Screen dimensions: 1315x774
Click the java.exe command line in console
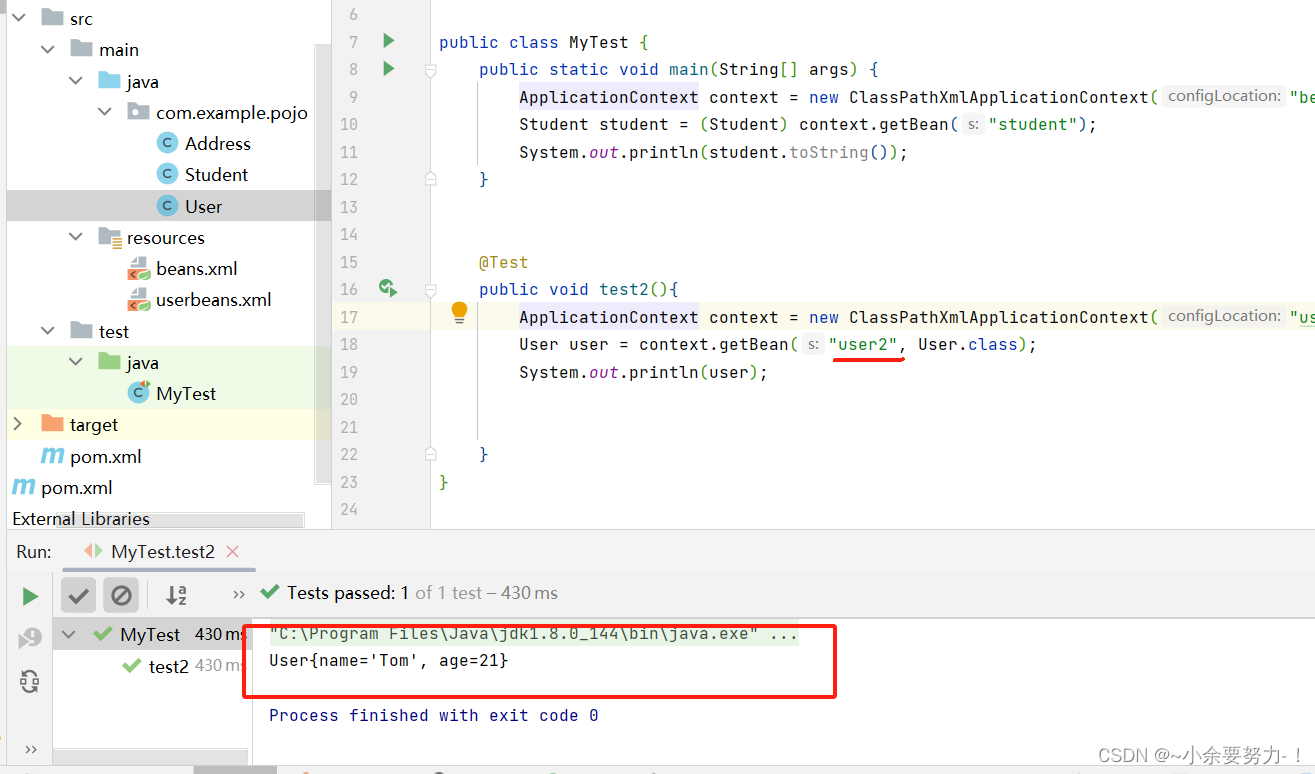click(533, 634)
